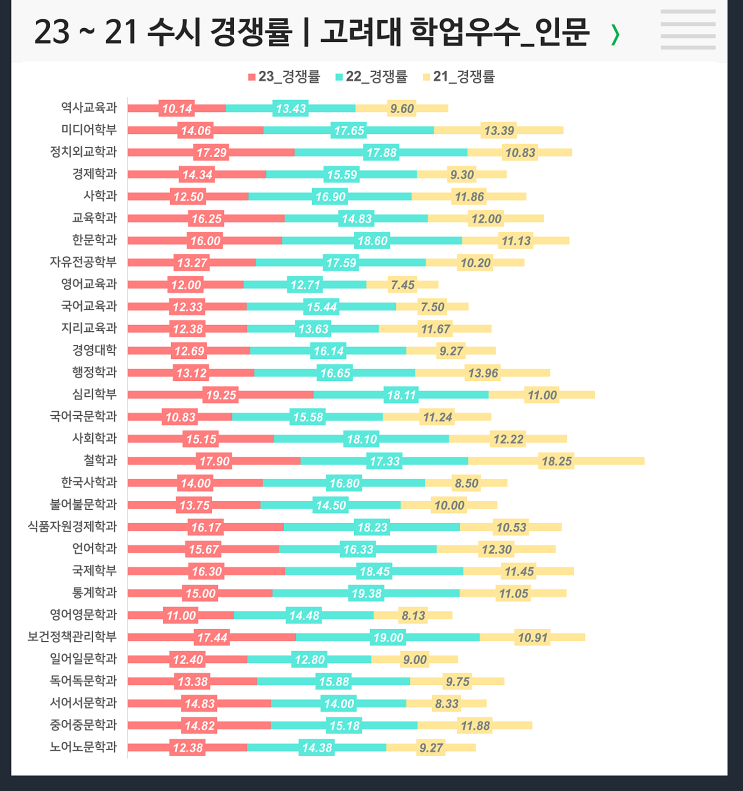
Task: Click the 16.14 value on 경영대학 bar
Action: point(329,351)
